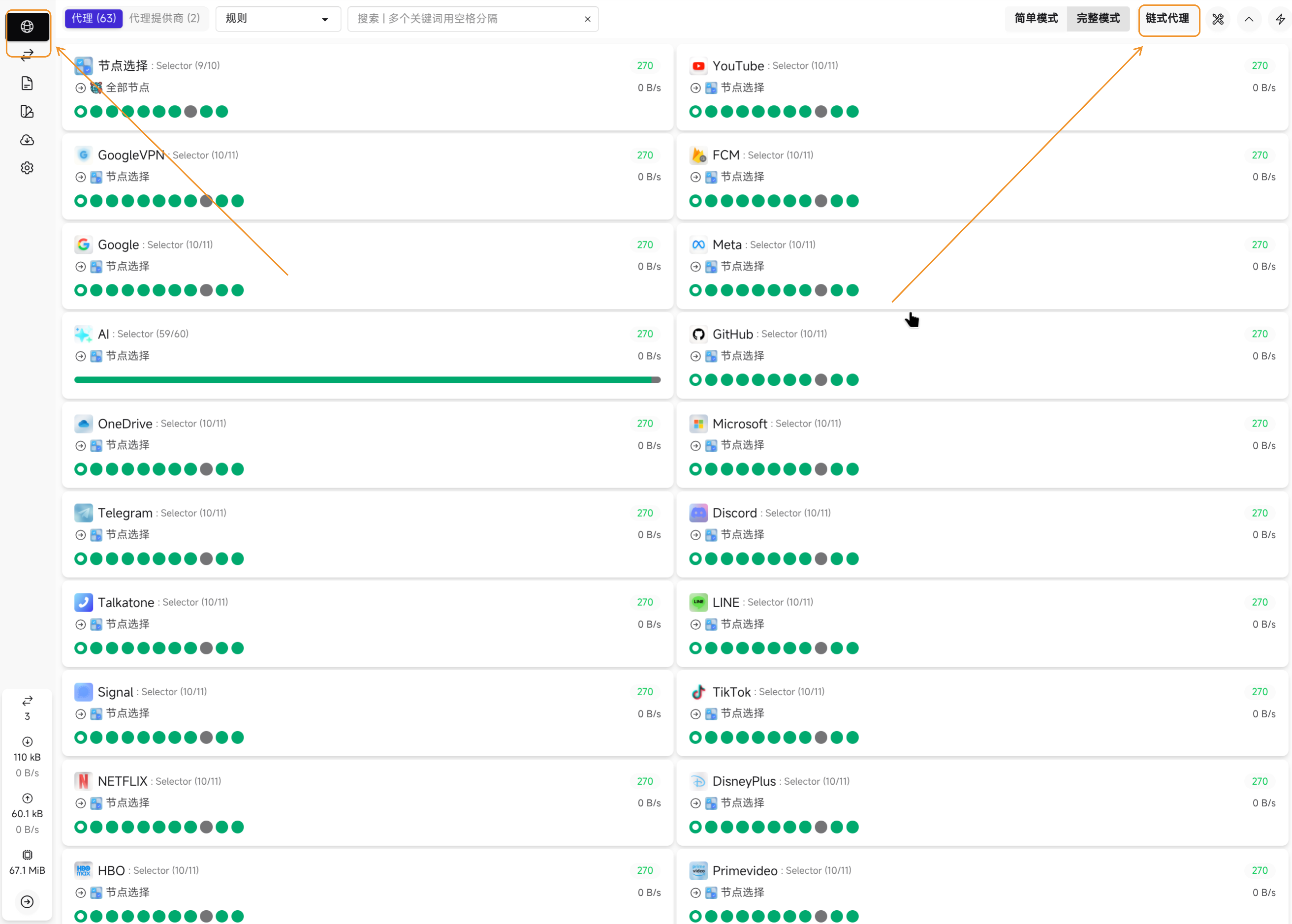
Task: Open settings gear in sidebar
Action: 28,168
